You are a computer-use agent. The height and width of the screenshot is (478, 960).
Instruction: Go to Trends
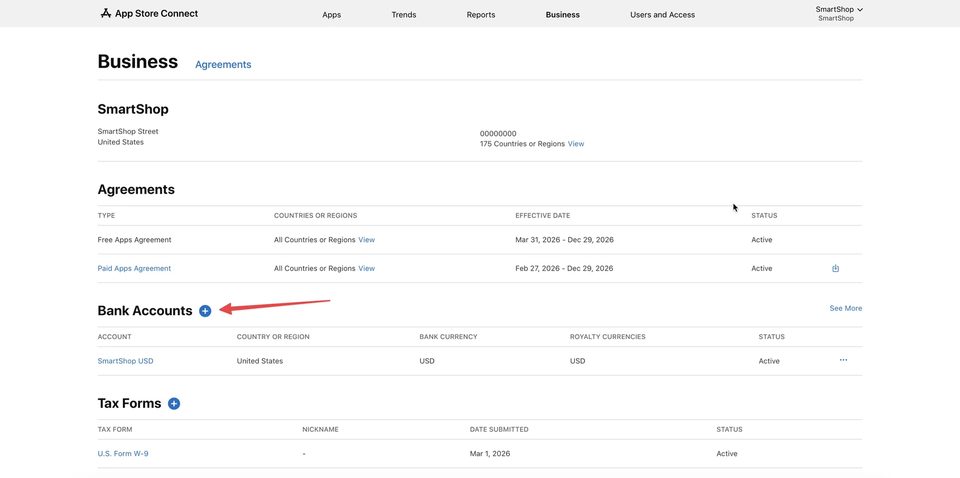point(403,15)
